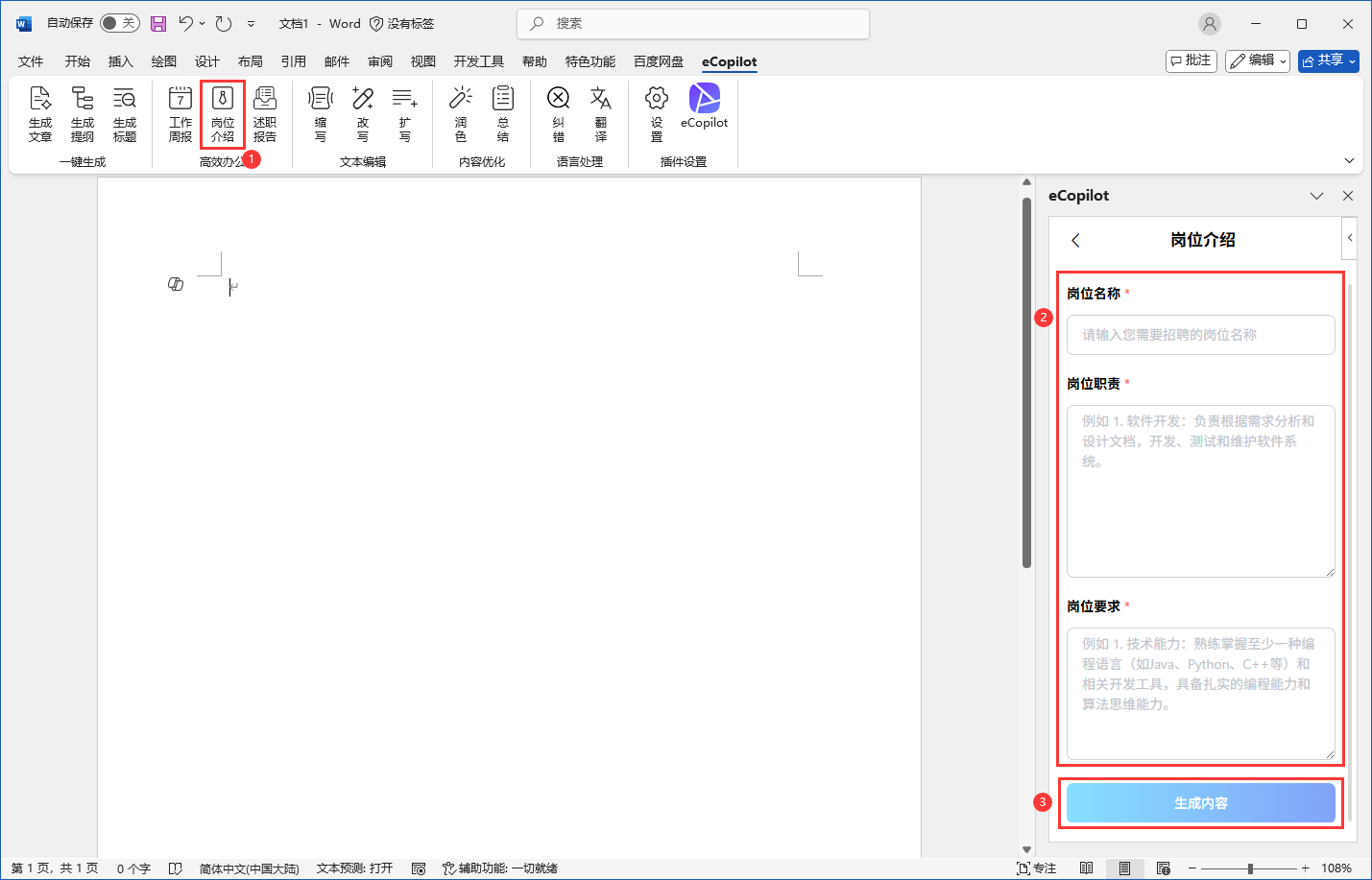
Task: Select the 润色 polish text tool
Action: coord(461,113)
